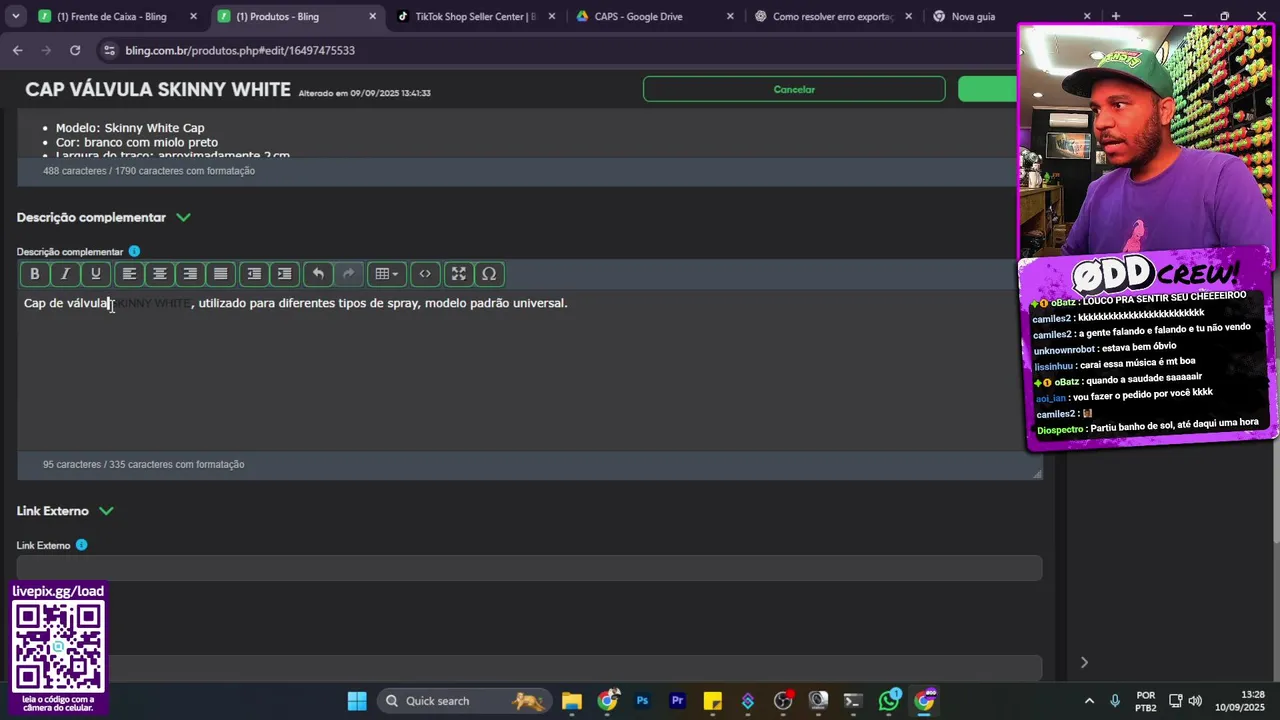
Task: Click the Cancelar button
Action: click(794, 89)
